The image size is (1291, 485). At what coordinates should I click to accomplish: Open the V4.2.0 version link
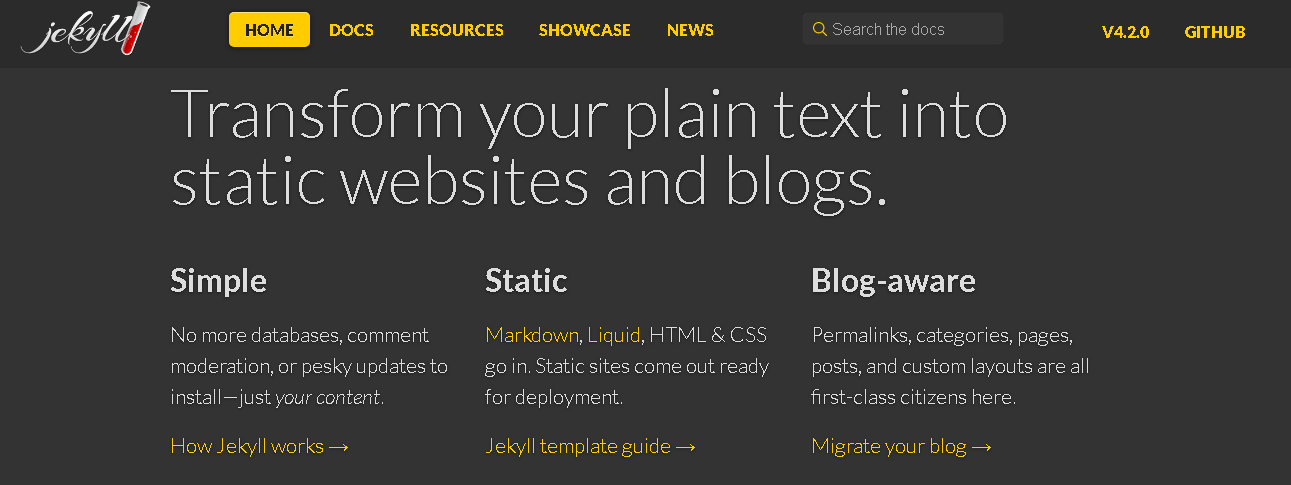[1126, 32]
